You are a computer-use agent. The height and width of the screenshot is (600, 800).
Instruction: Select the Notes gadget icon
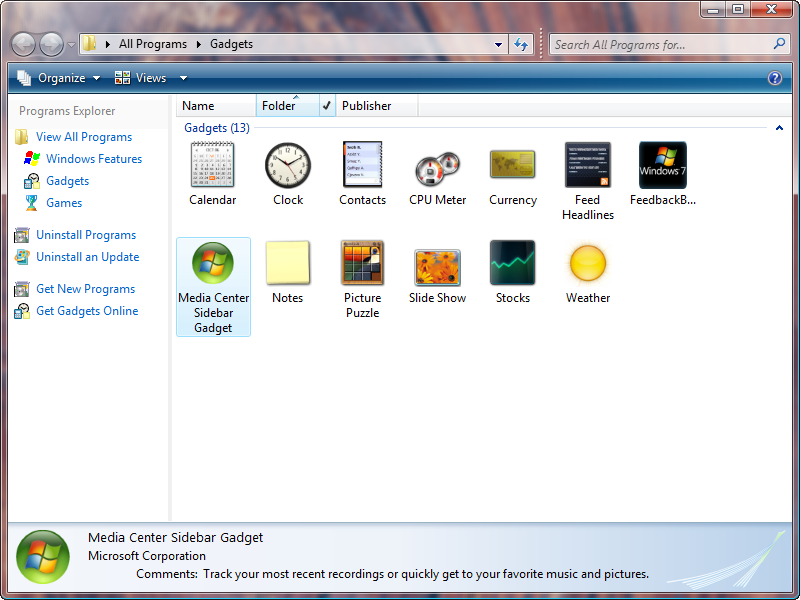(288, 263)
